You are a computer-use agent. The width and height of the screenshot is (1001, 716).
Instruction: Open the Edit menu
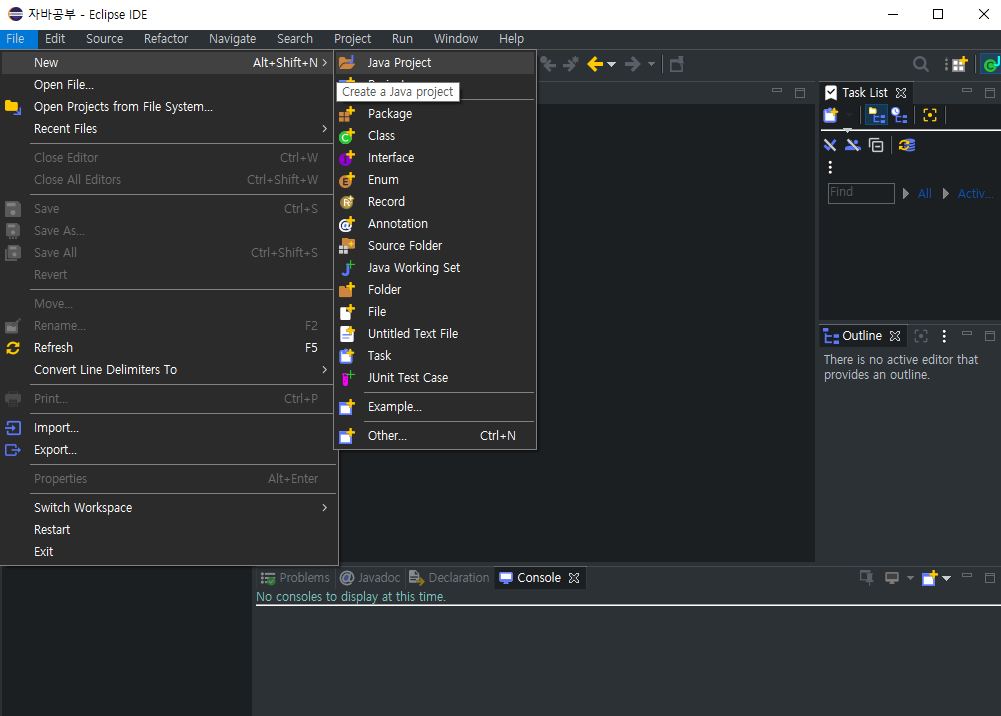[x=55, y=39]
